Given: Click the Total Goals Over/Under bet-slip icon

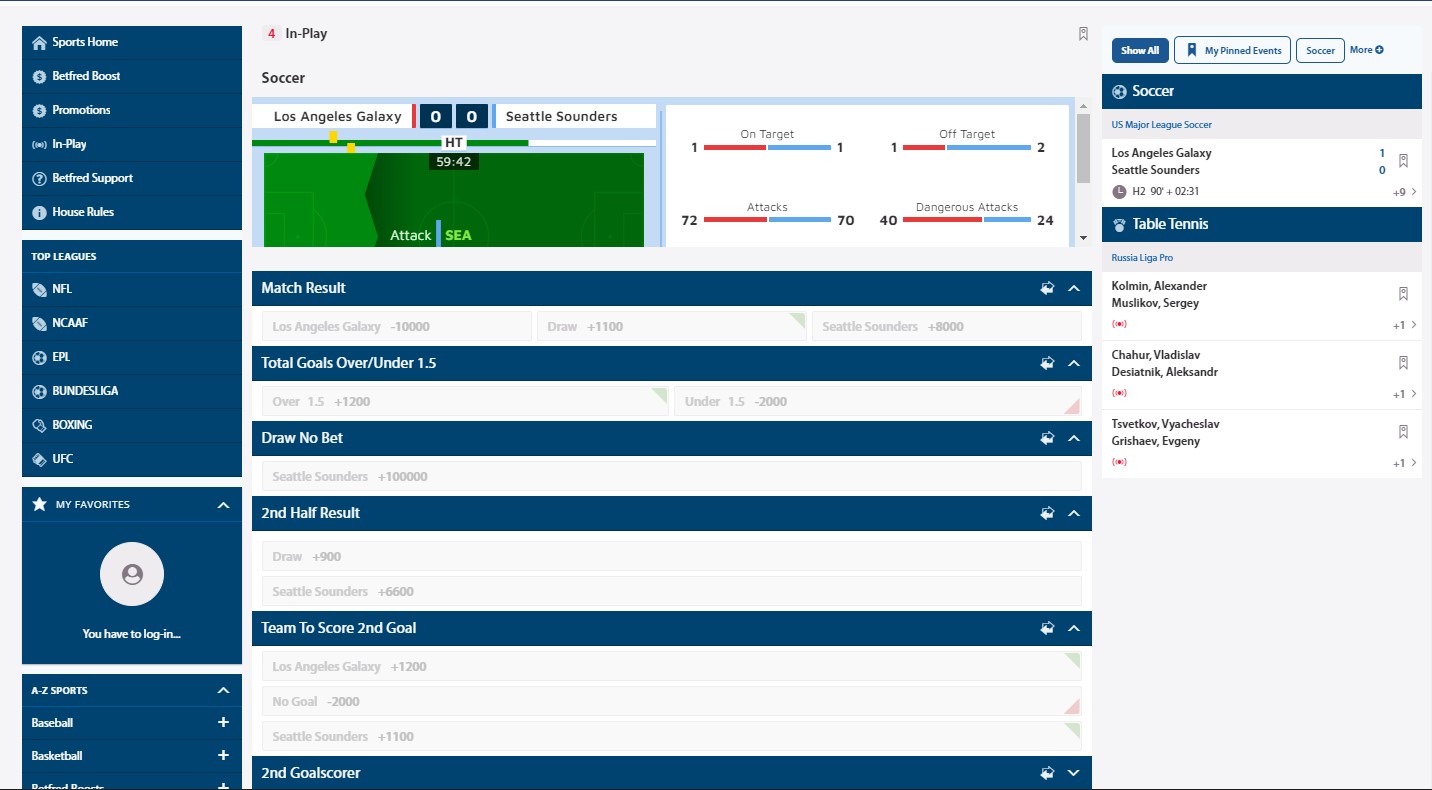Looking at the screenshot, I should (1047, 363).
